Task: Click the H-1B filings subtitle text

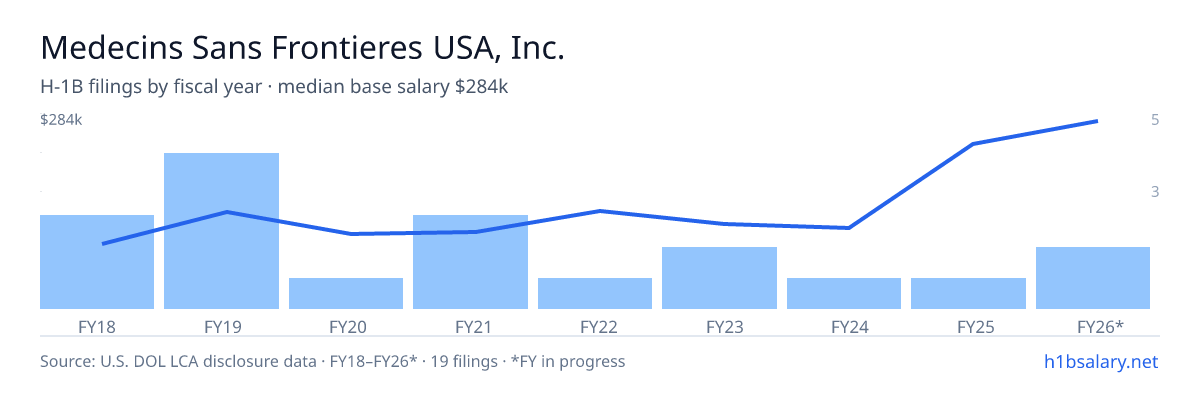Action: [274, 87]
